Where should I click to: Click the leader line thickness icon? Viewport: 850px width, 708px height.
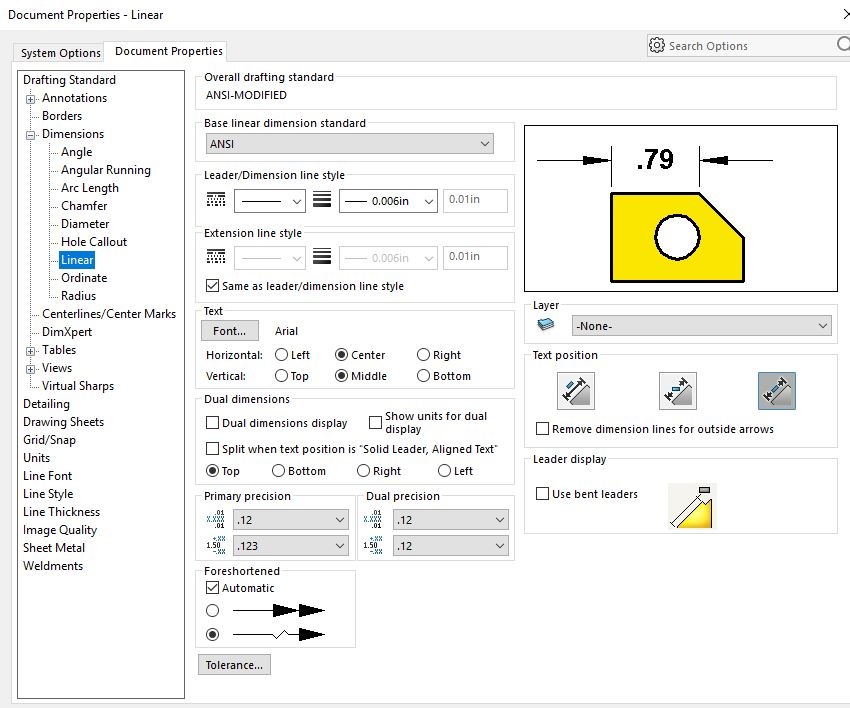(321, 199)
